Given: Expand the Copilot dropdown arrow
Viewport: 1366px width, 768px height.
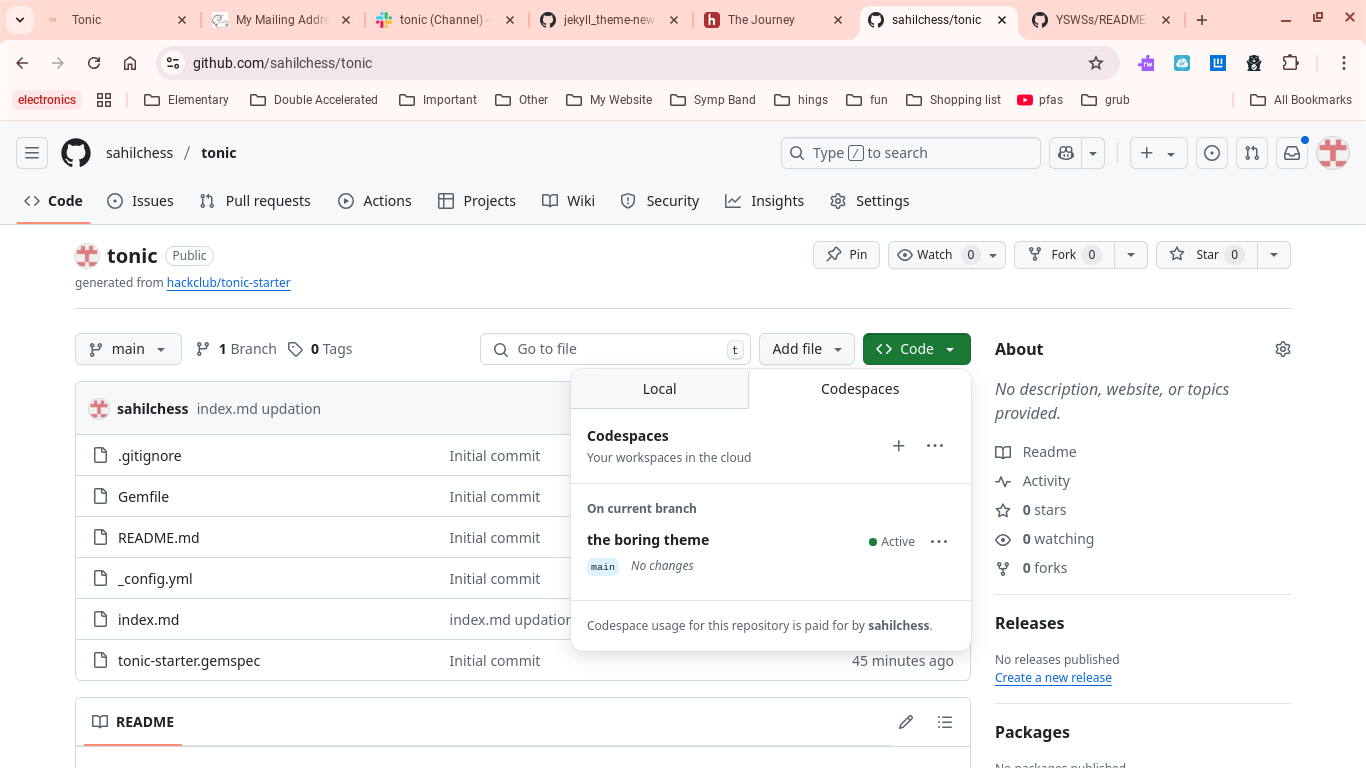Looking at the screenshot, I should (1094, 153).
